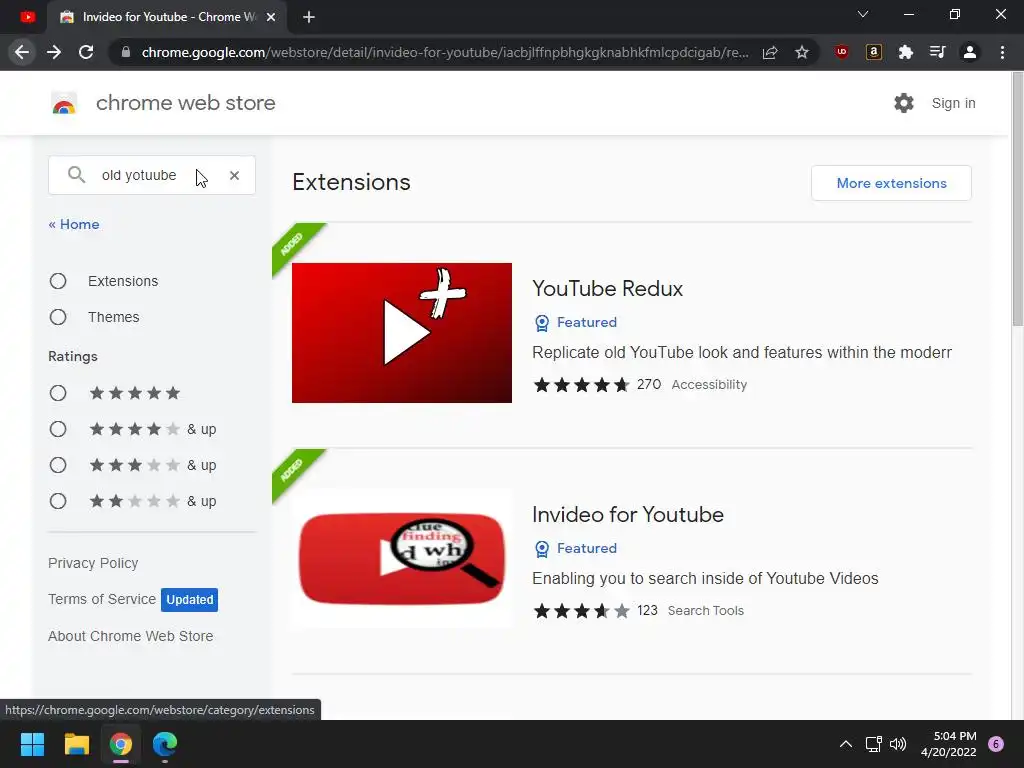The width and height of the screenshot is (1024, 768).
Task: Open a new tab with plus button
Action: 309,17
